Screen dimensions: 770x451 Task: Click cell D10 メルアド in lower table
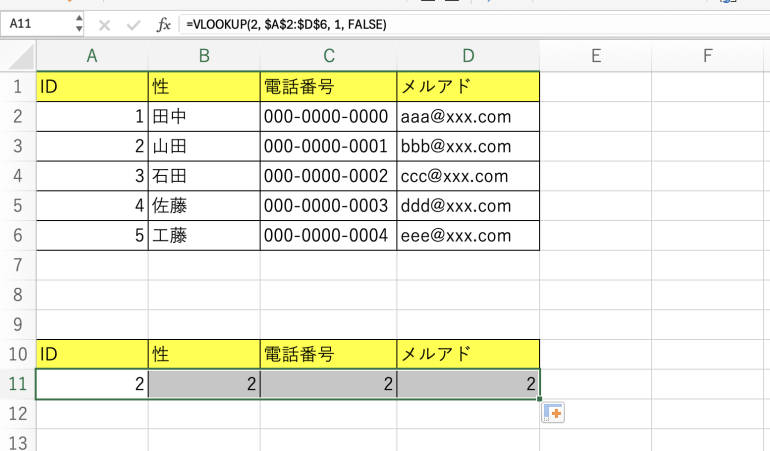pos(468,354)
